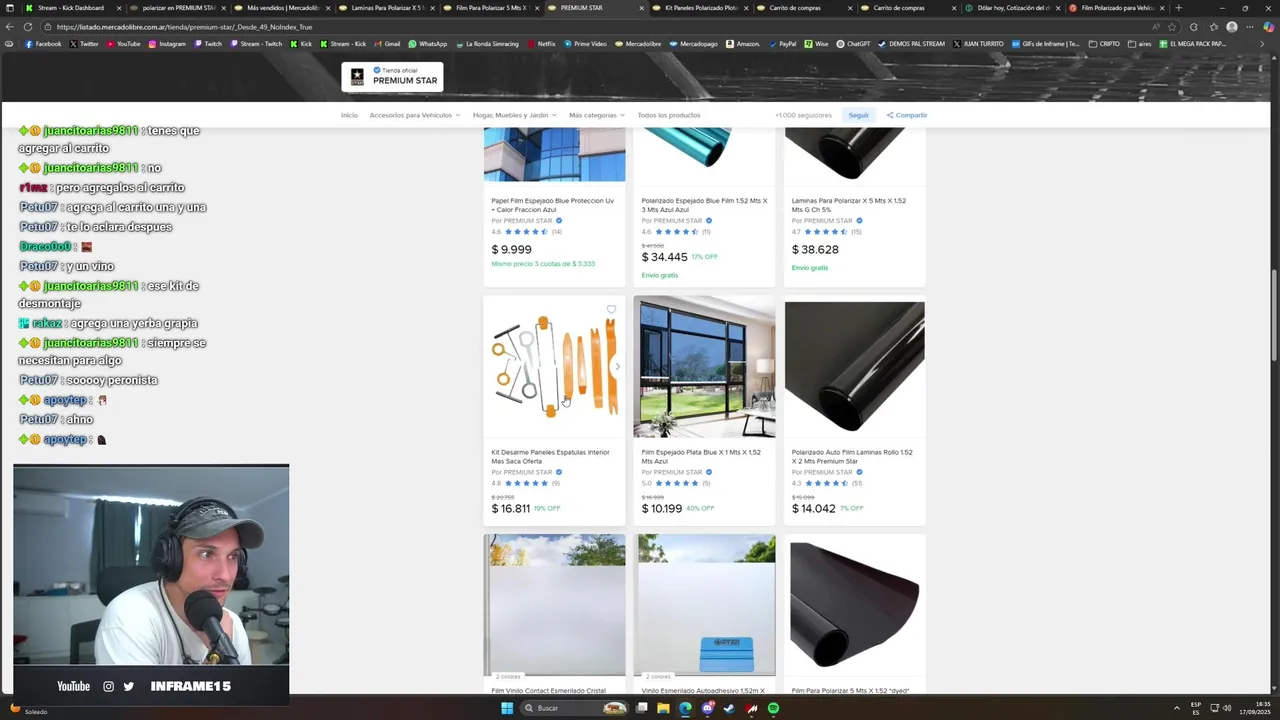1280x720 pixels.
Task: Open the Netflix bookmark
Action: [540, 44]
